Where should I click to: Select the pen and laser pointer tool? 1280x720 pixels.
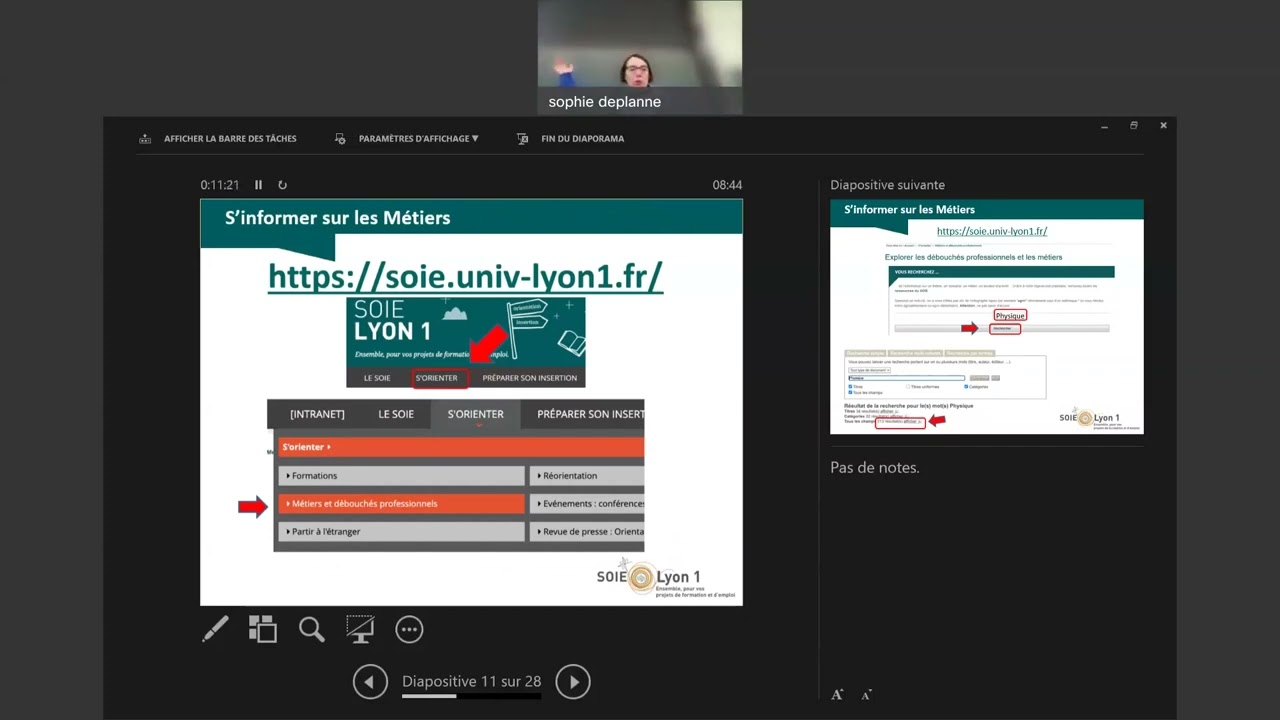[x=215, y=629]
